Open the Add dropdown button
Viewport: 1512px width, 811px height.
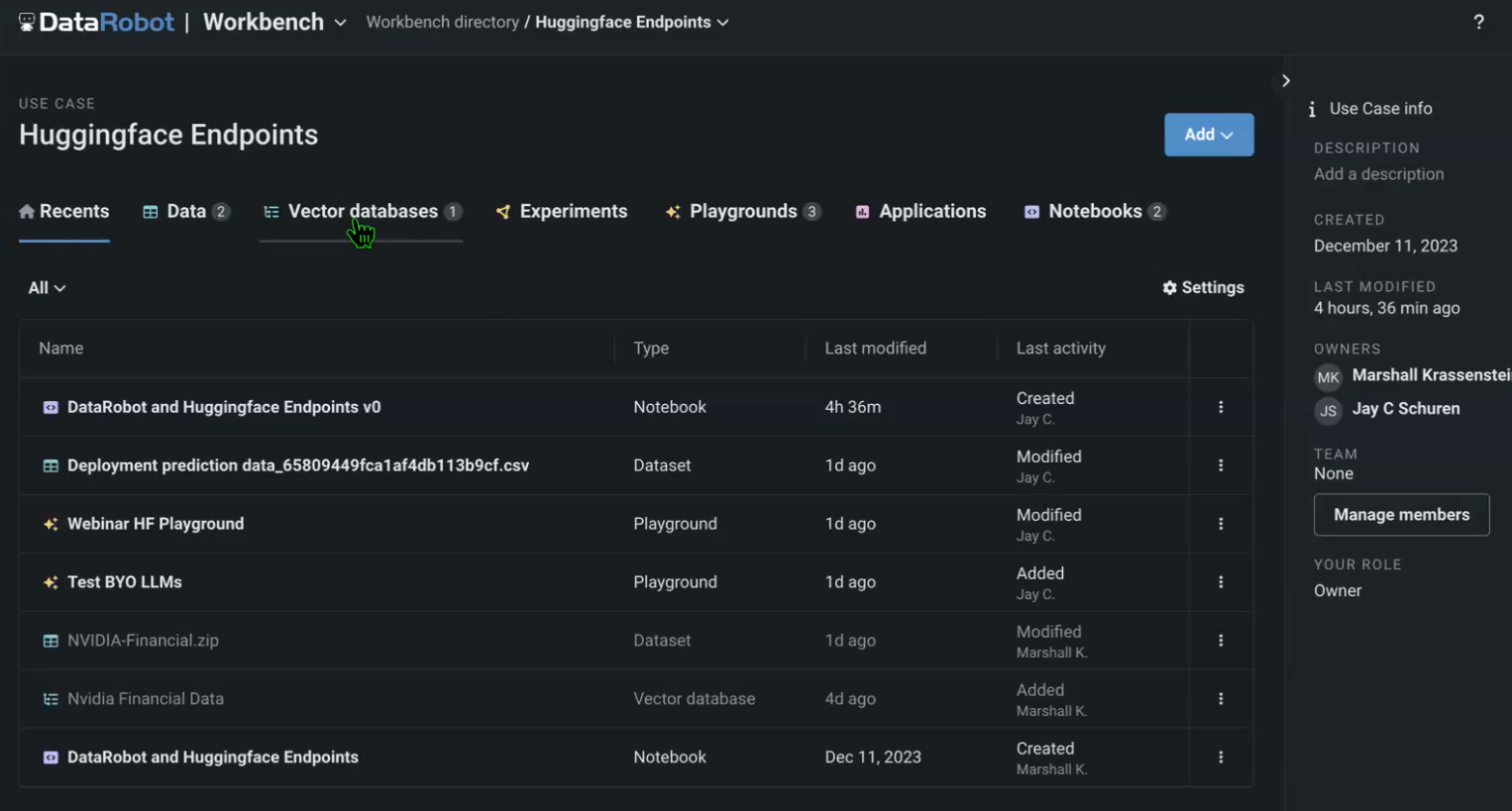point(1208,135)
